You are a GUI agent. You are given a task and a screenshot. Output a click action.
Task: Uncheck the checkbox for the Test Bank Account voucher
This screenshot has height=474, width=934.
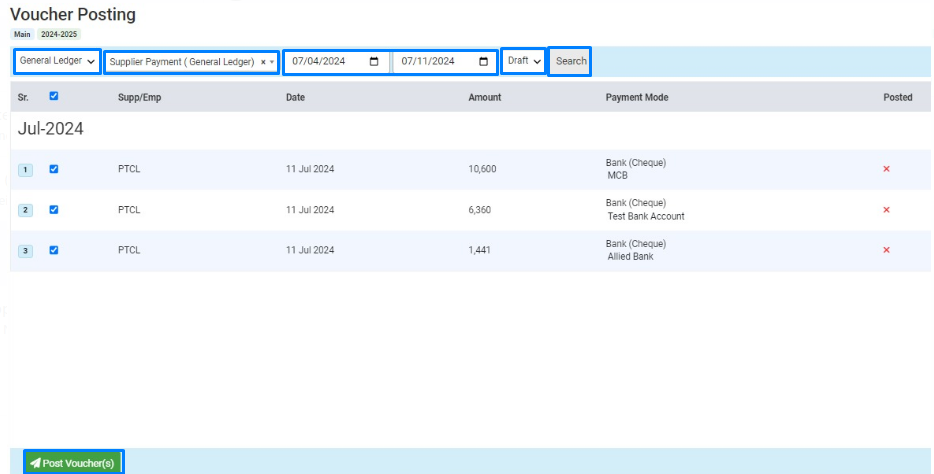coord(54,210)
